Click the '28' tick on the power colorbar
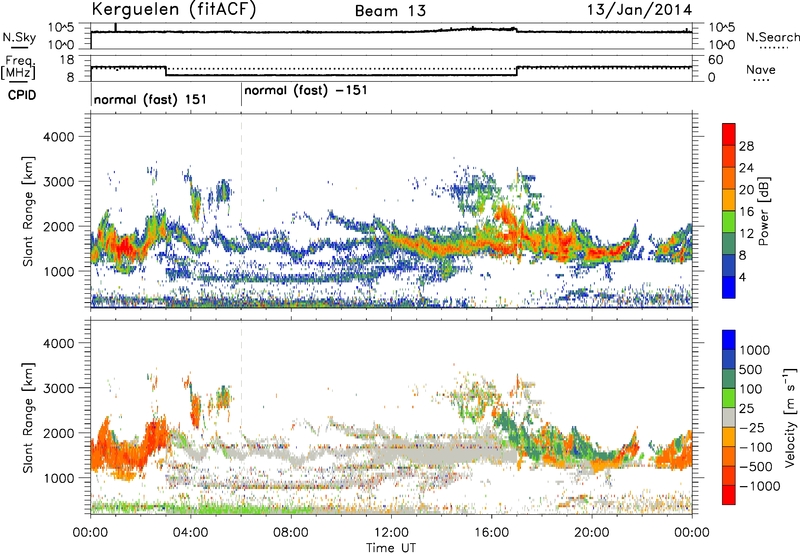The height and width of the screenshot is (554, 800). coord(746,146)
